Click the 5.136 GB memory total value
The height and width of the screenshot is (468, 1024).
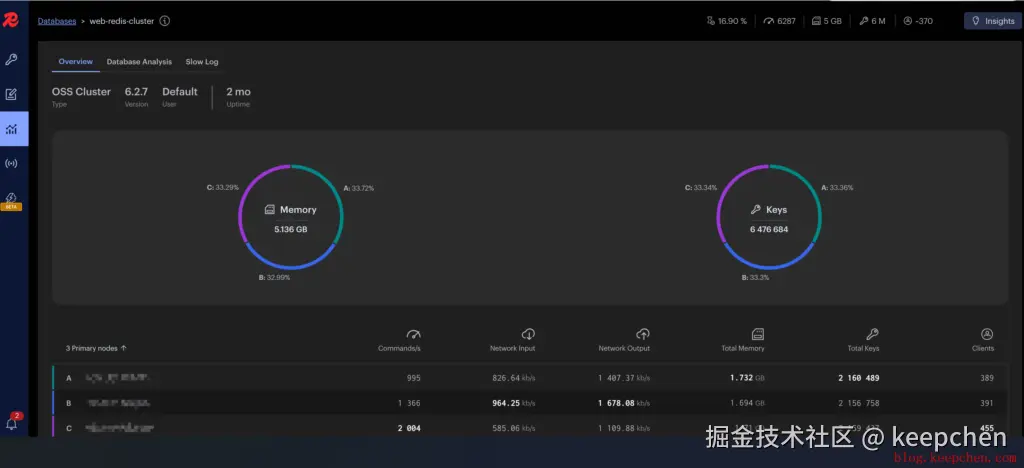(x=291, y=230)
